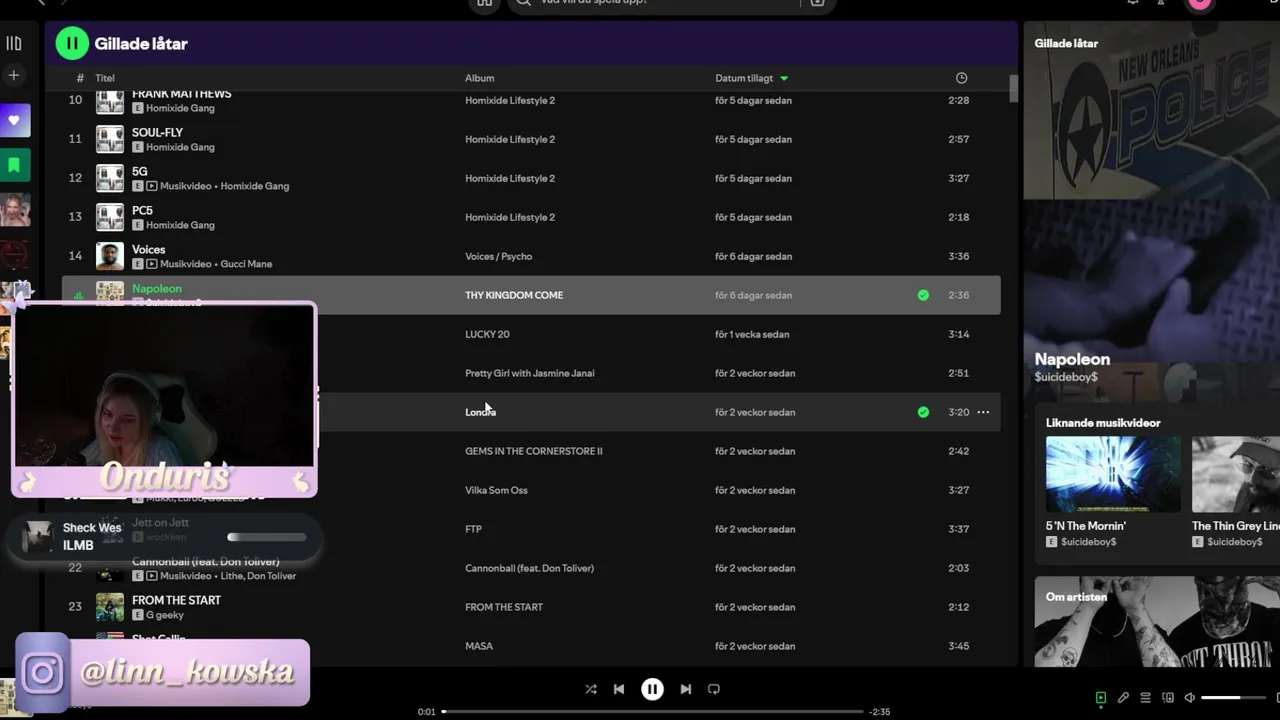
Task: Open artist G geeky under FROM THE START
Action: pos(164,615)
